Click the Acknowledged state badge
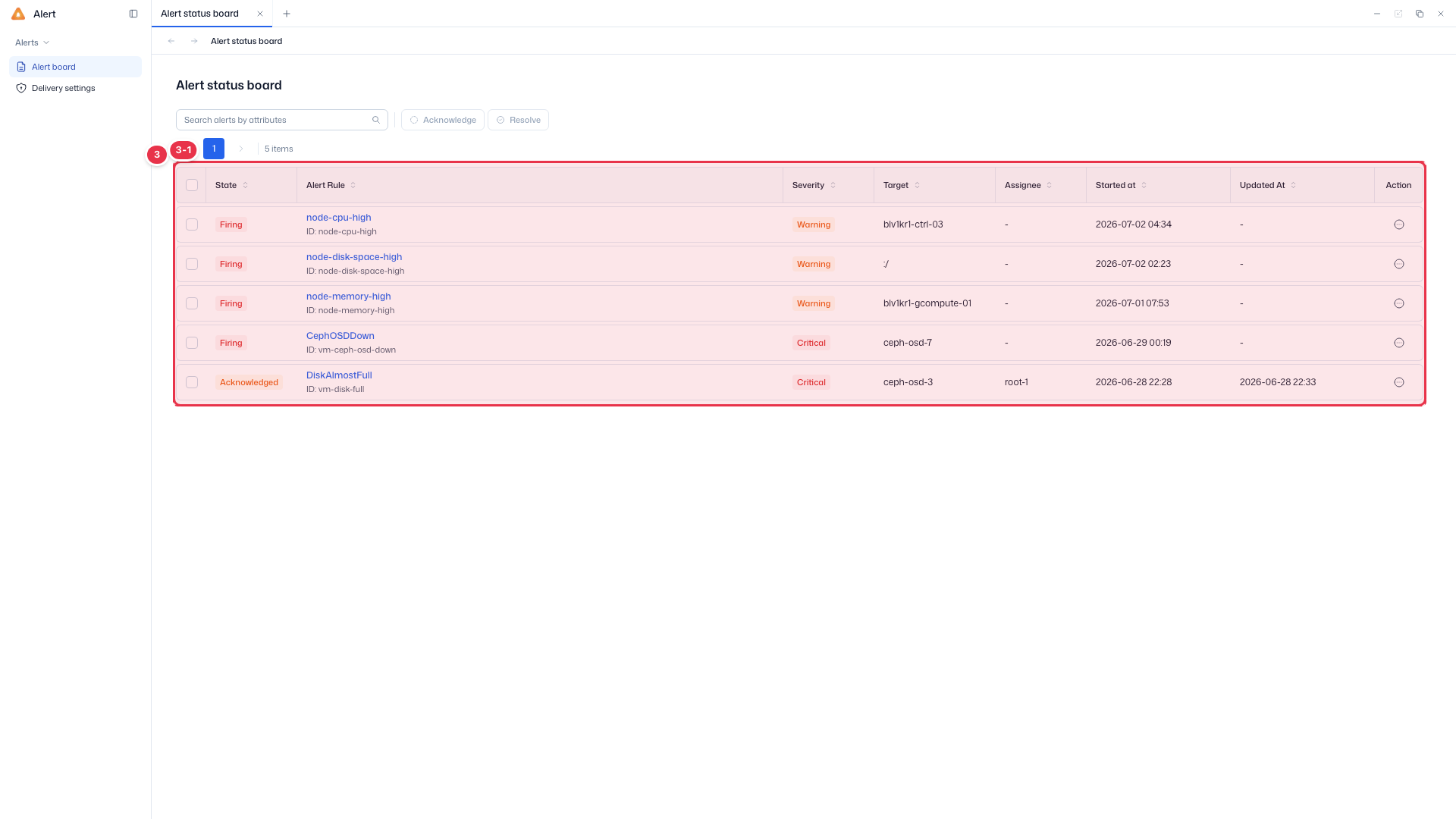 [249, 382]
